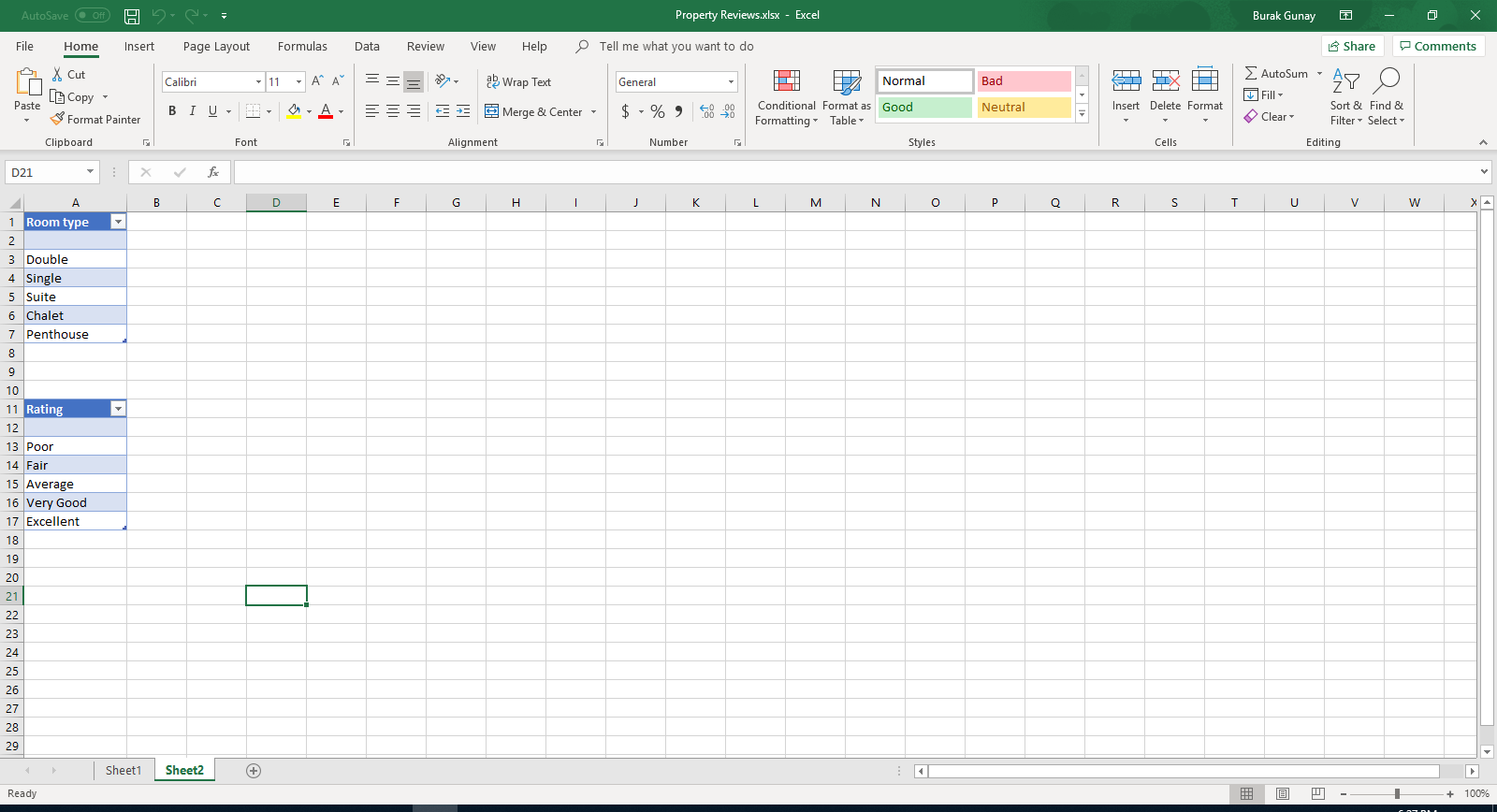
Task: Click AutoSum
Action: click(x=1276, y=73)
